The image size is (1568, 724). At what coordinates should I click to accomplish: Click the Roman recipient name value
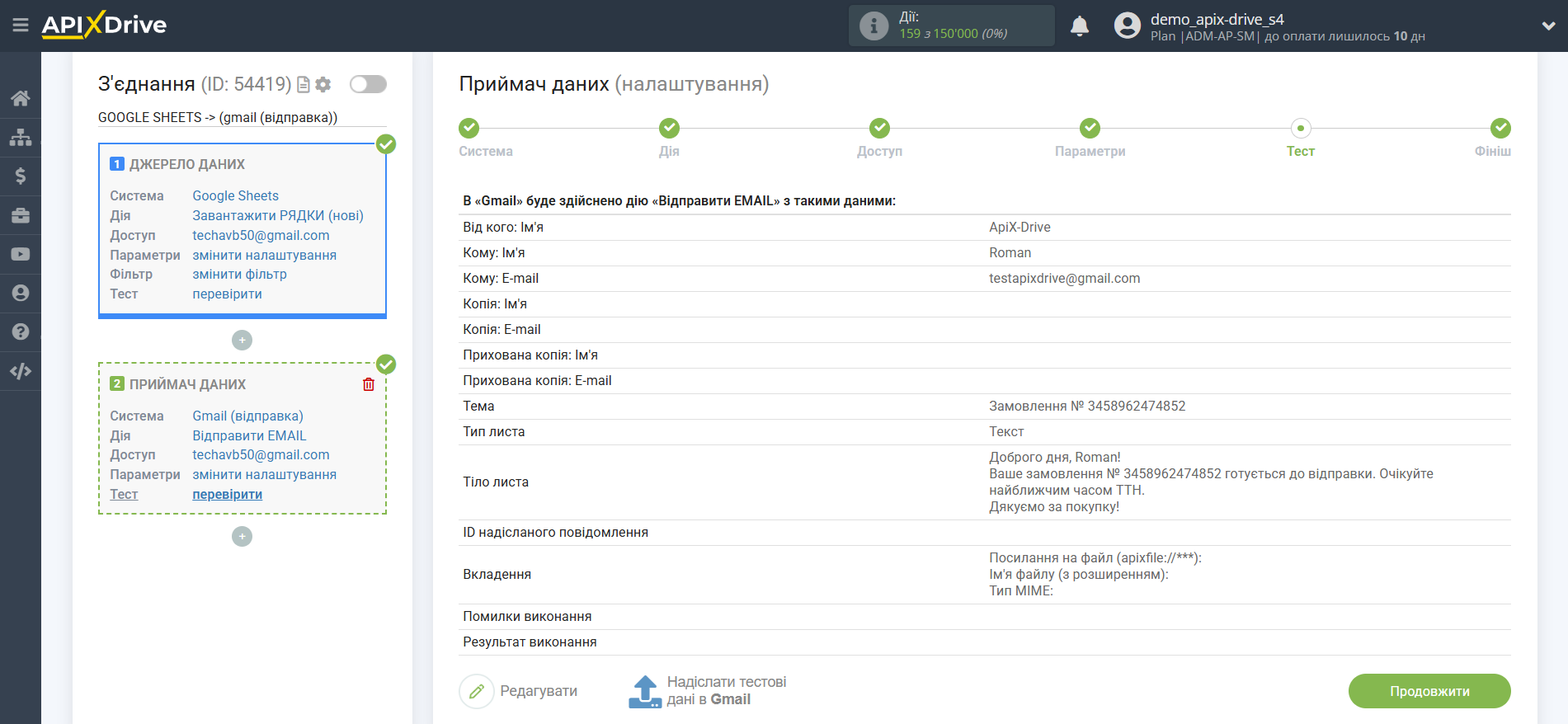pos(1010,252)
